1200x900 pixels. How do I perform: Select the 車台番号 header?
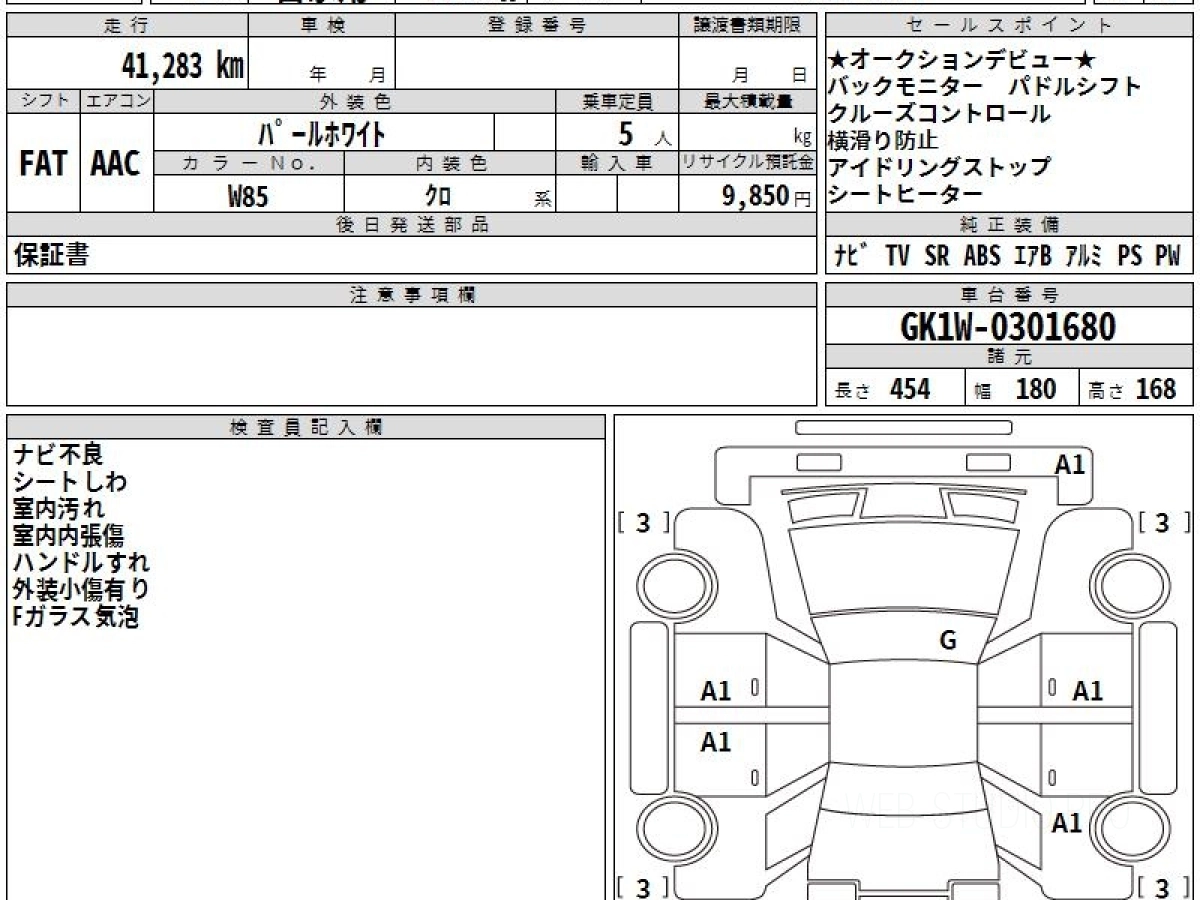click(x=1010, y=295)
